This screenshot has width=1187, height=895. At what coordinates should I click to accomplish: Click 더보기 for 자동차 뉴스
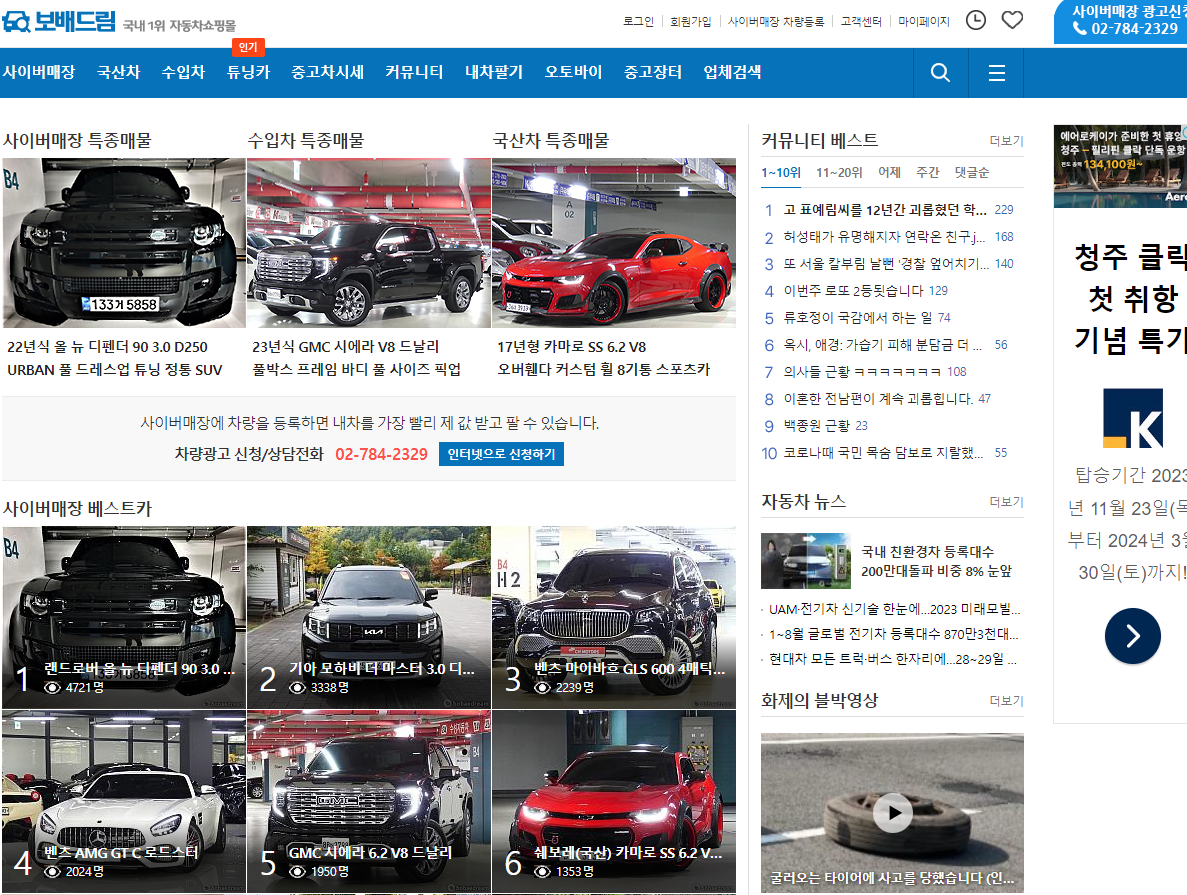tap(1006, 502)
